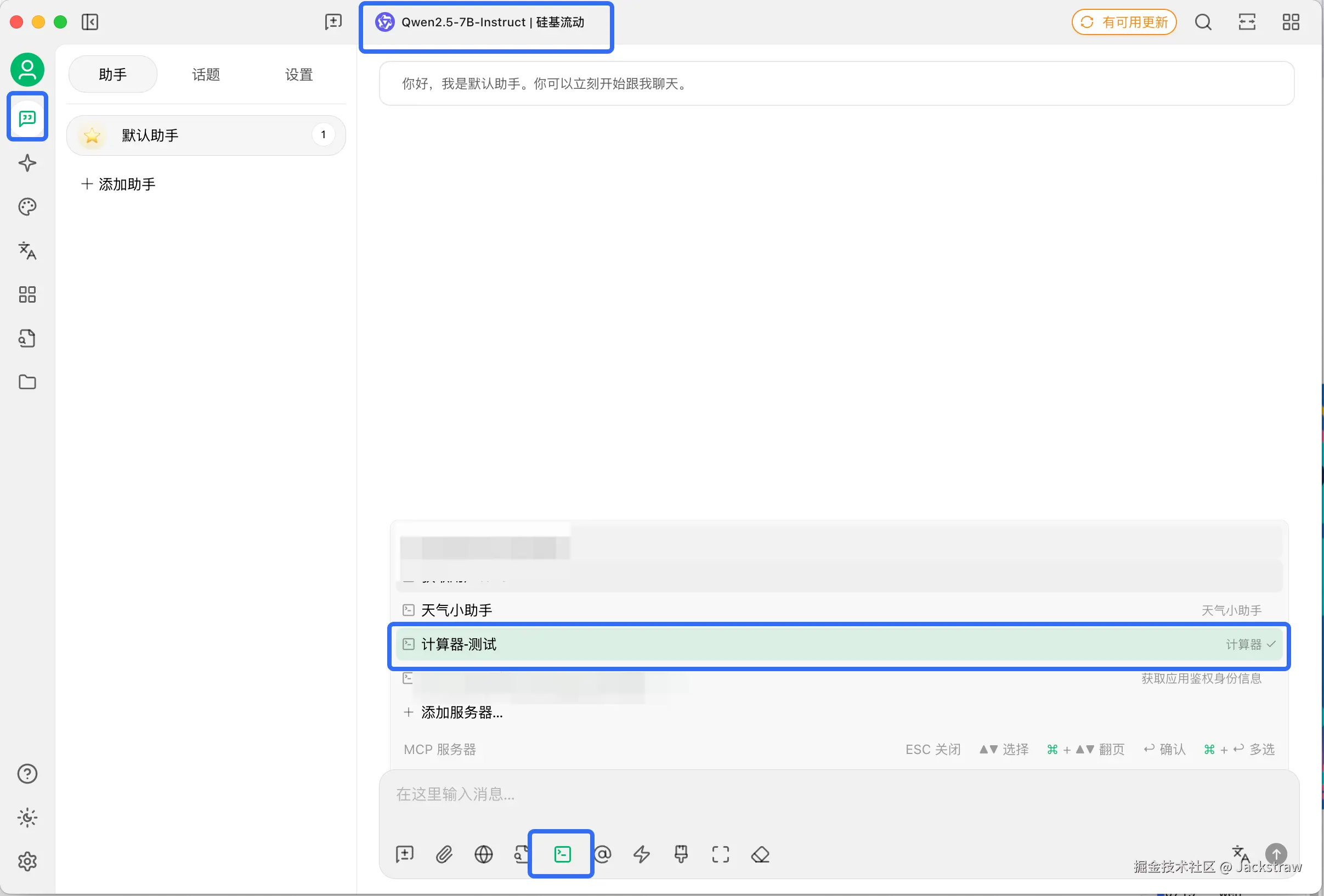Click the 有可用更新 update button
The image size is (1324, 896).
(1123, 22)
